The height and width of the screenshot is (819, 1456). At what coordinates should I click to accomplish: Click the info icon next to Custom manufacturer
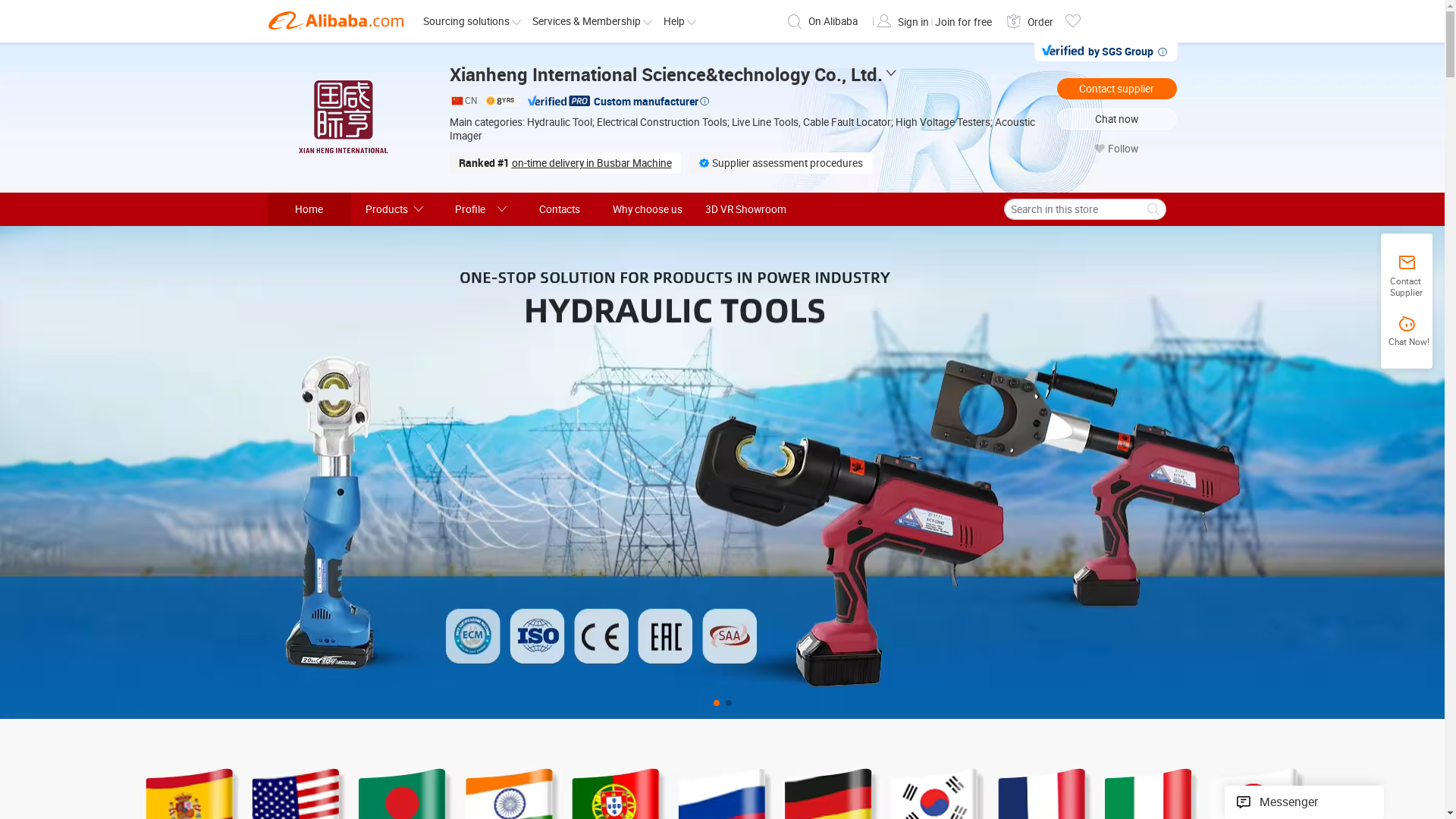pyautogui.click(x=704, y=102)
